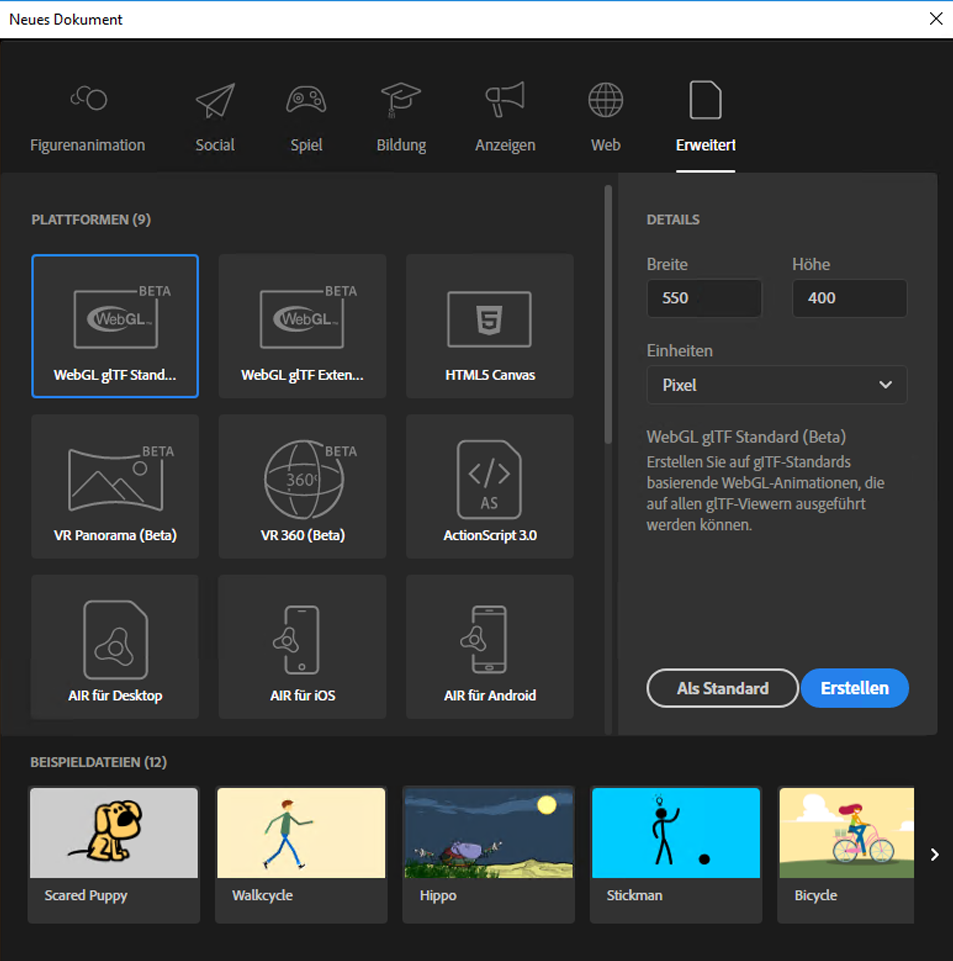This screenshot has width=953, height=961.
Task: Choose the VR 360 (Beta) platform
Action: pos(301,486)
